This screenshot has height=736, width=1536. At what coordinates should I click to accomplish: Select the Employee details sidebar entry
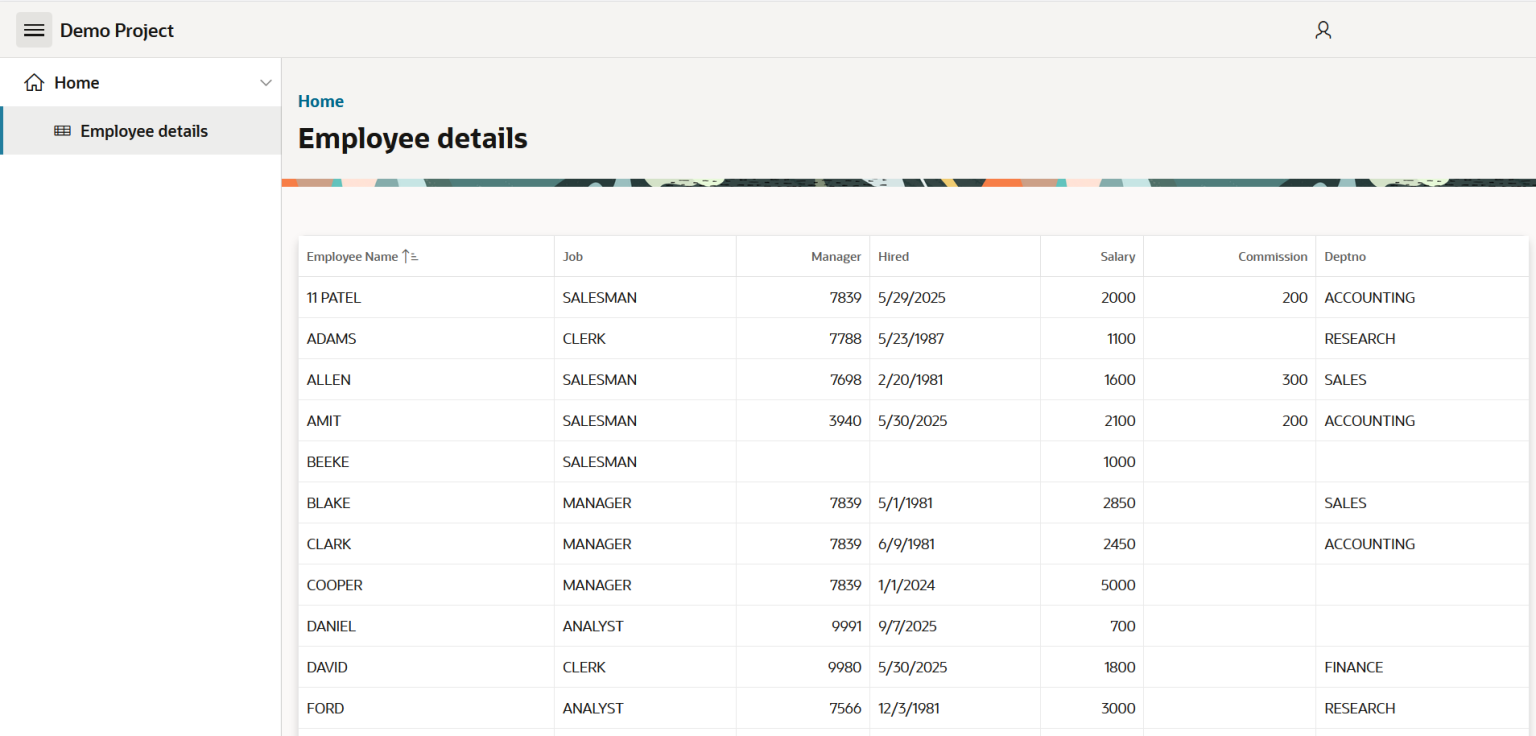(143, 131)
